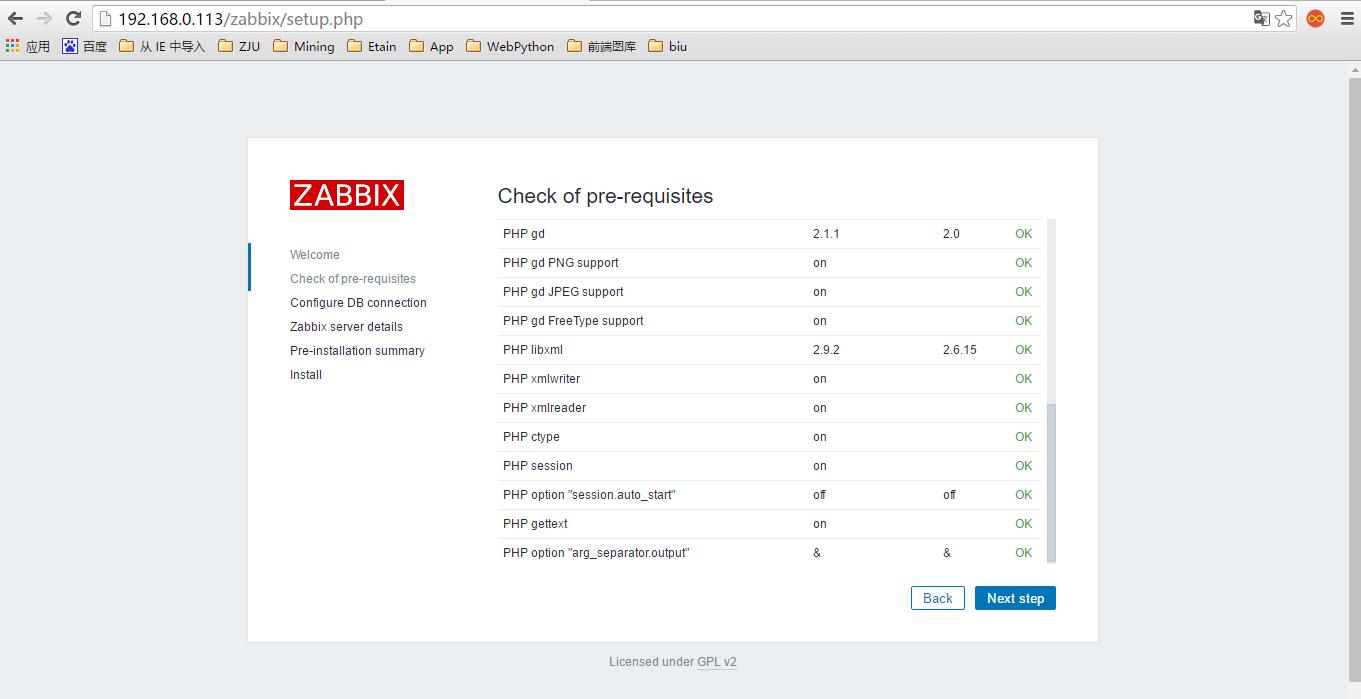Select Configure DB connection step
Screen dimensions: 1361x699
(x=358, y=303)
